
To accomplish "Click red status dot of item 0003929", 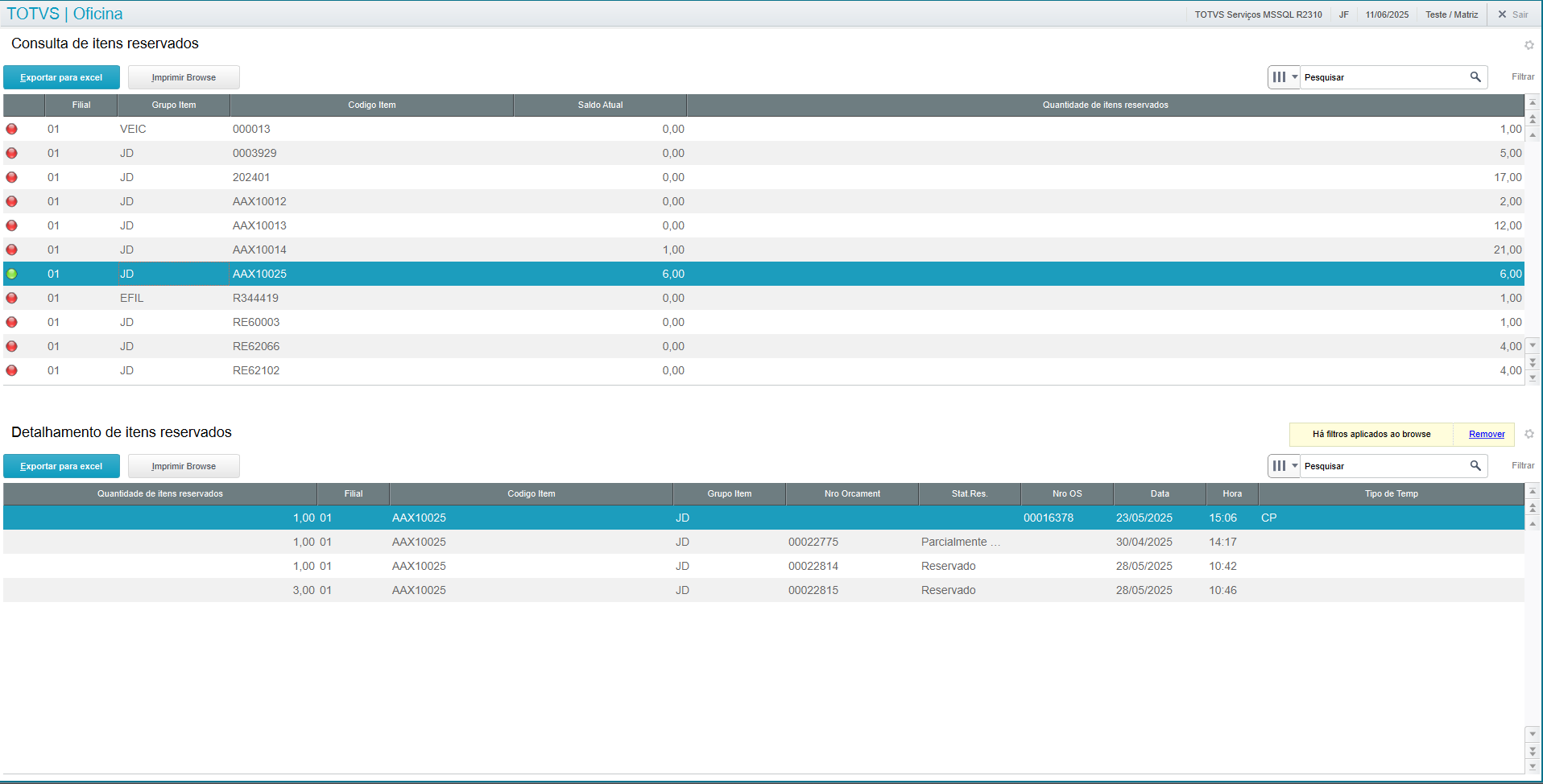I will point(11,153).
